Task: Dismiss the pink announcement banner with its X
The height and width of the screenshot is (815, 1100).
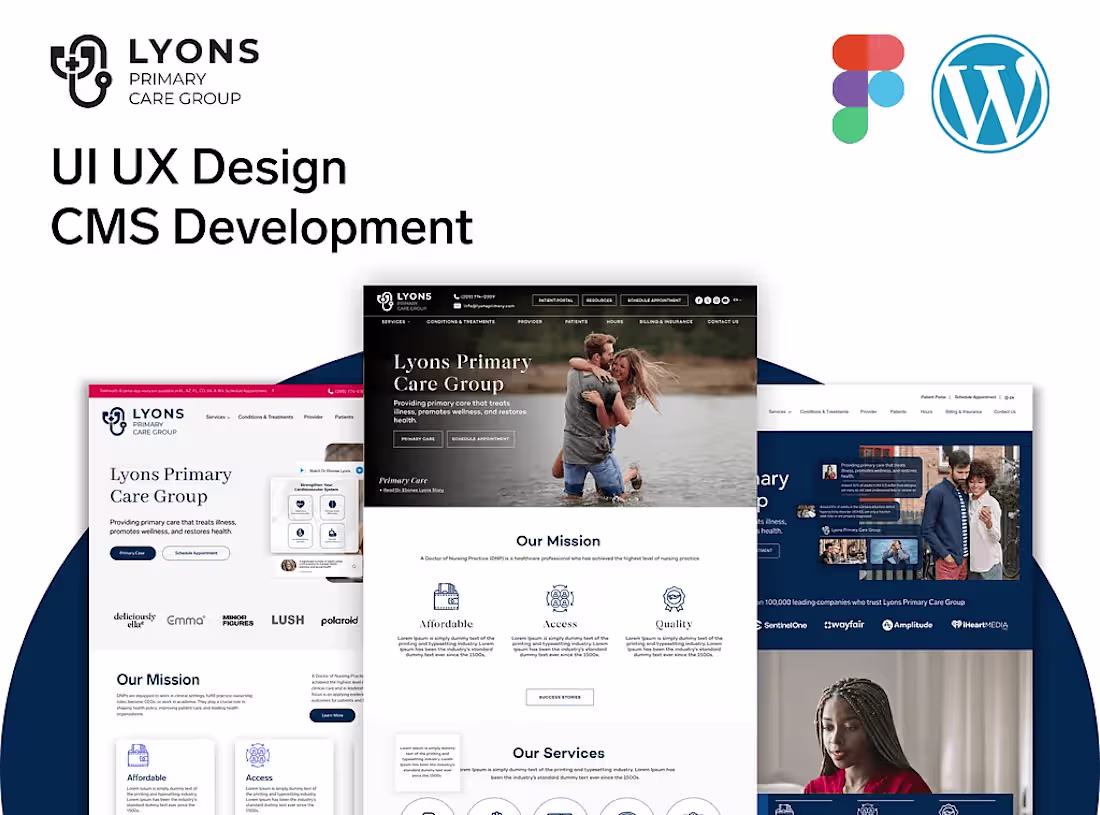Action: point(273,391)
